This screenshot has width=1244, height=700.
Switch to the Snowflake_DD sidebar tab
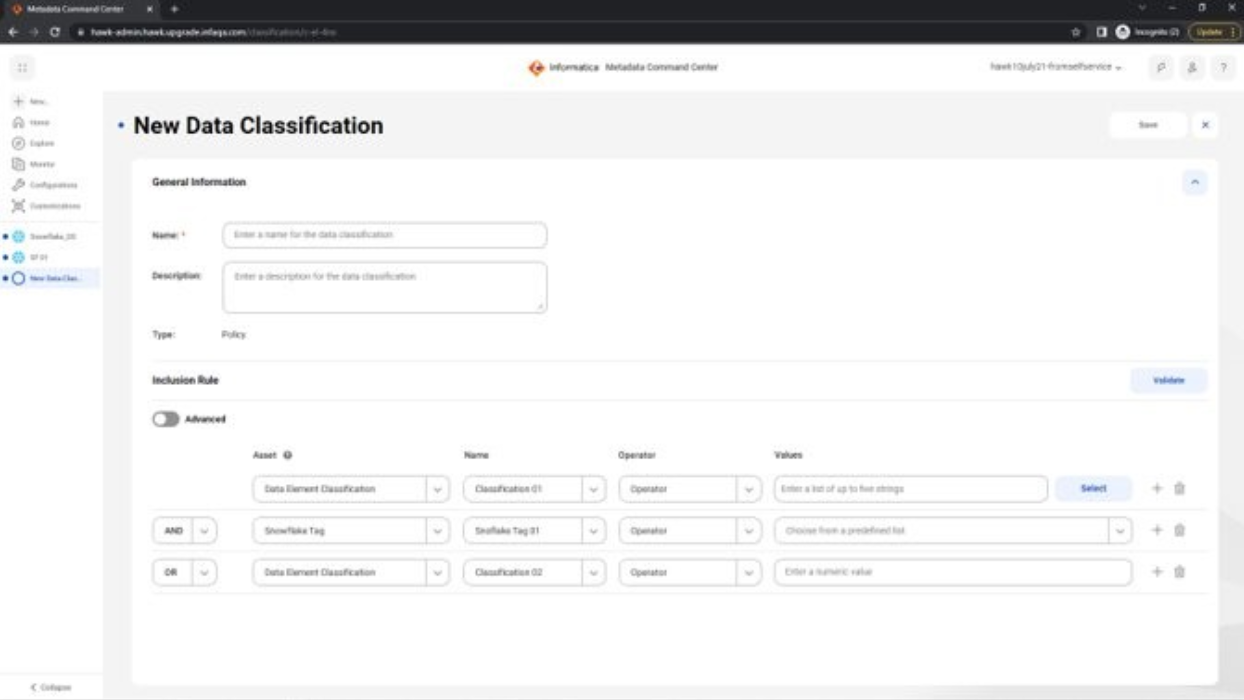(x=50, y=237)
